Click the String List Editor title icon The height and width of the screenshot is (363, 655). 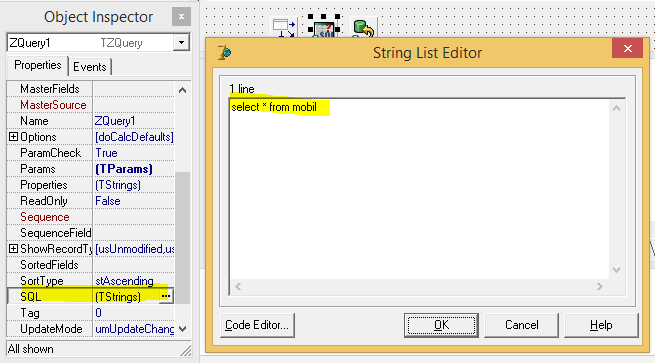click(x=225, y=53)
